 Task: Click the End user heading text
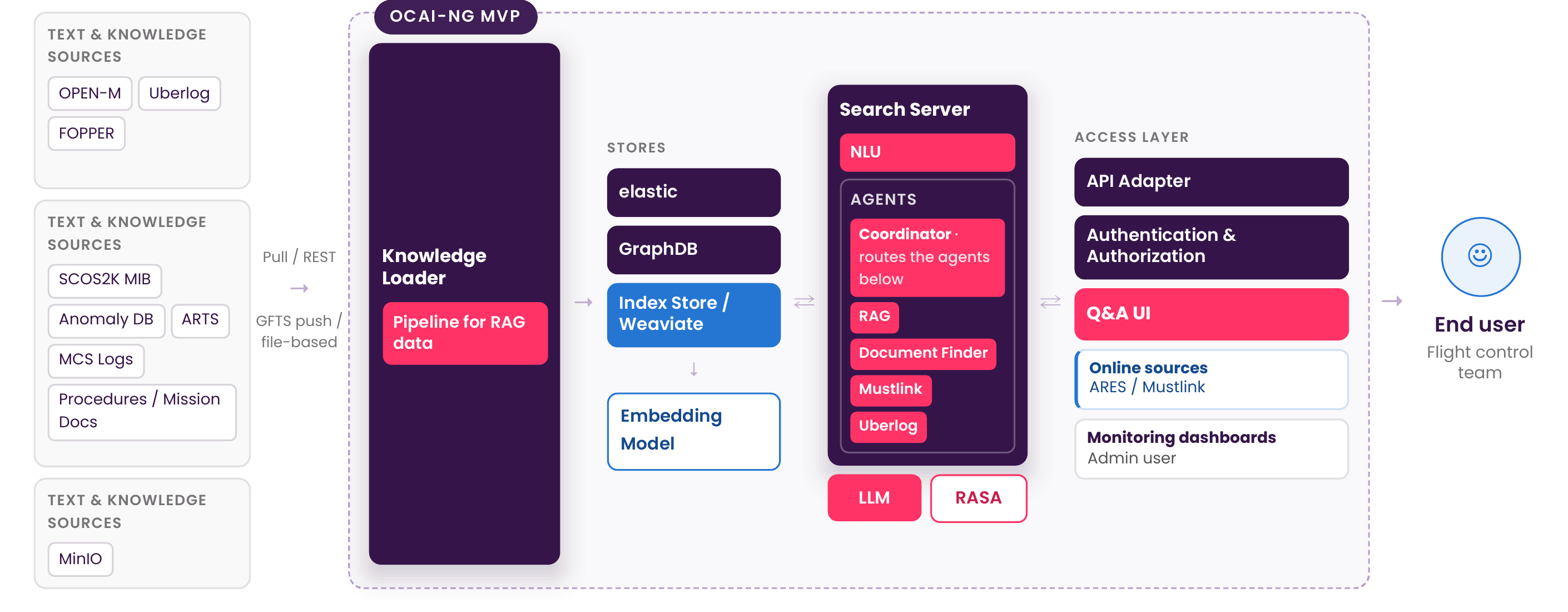(x=1479, y=324)
